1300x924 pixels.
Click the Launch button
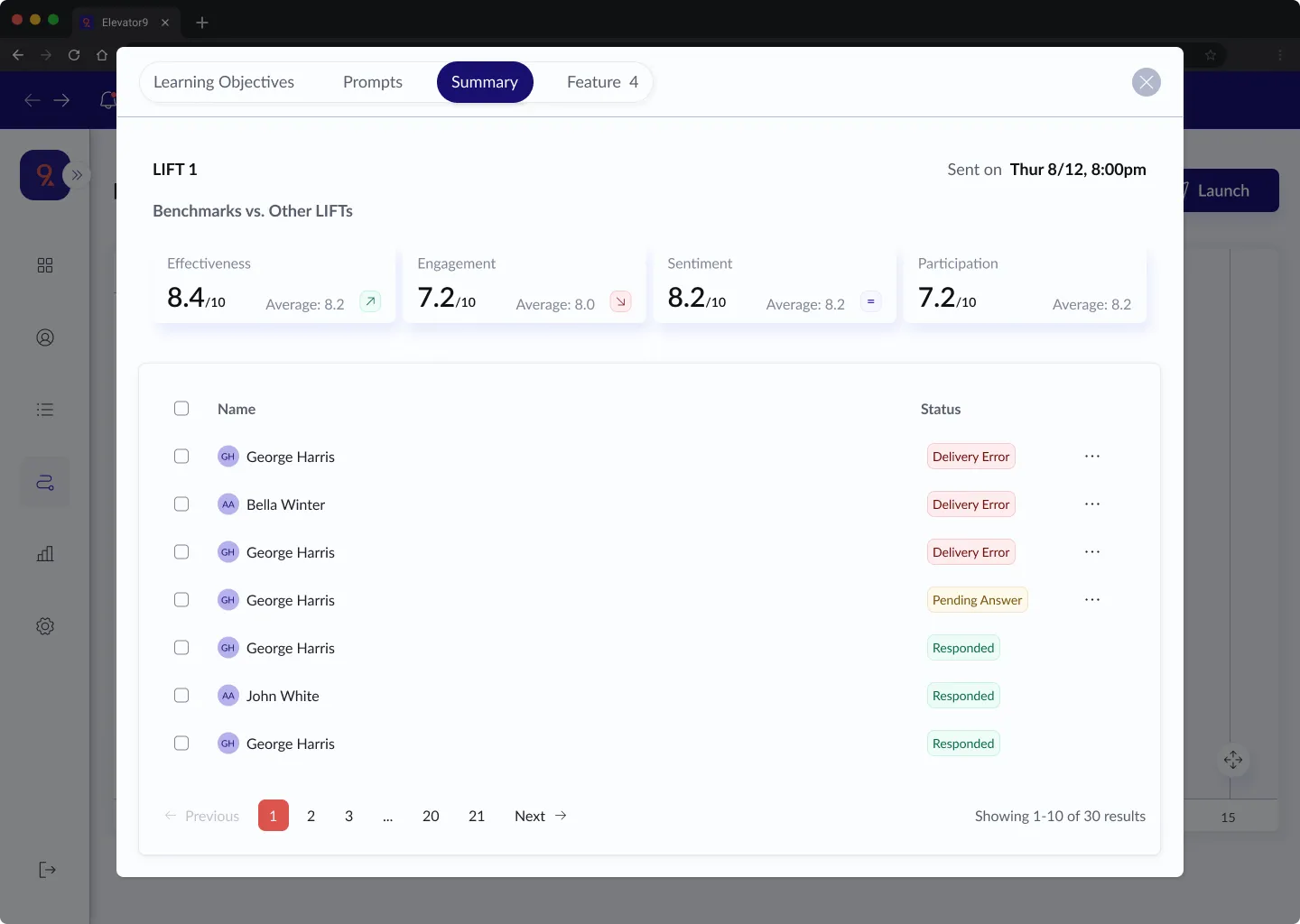(1225, 190)
